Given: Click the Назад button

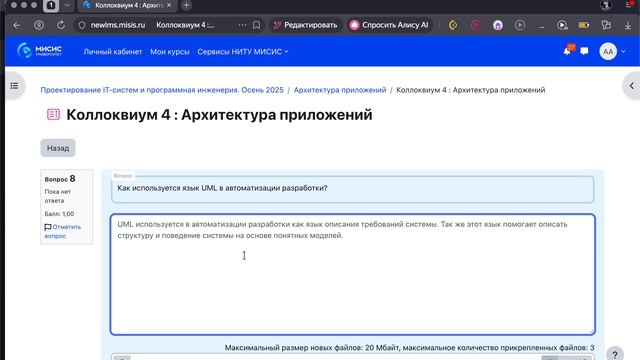Looking at the screenshot, I should coord(58,148).
